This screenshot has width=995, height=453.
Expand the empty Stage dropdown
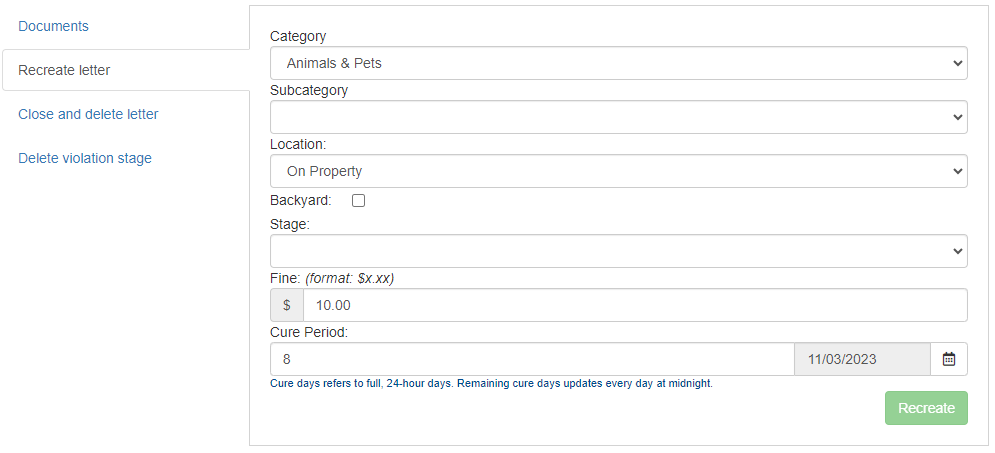[x=619, y=251]
